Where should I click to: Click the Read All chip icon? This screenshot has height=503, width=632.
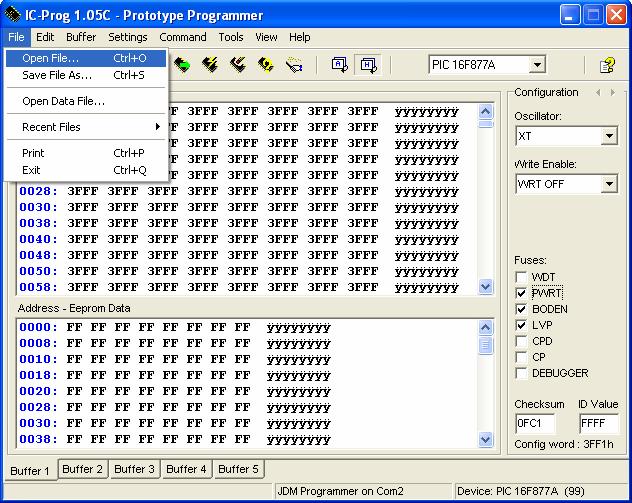pos(182,64)
